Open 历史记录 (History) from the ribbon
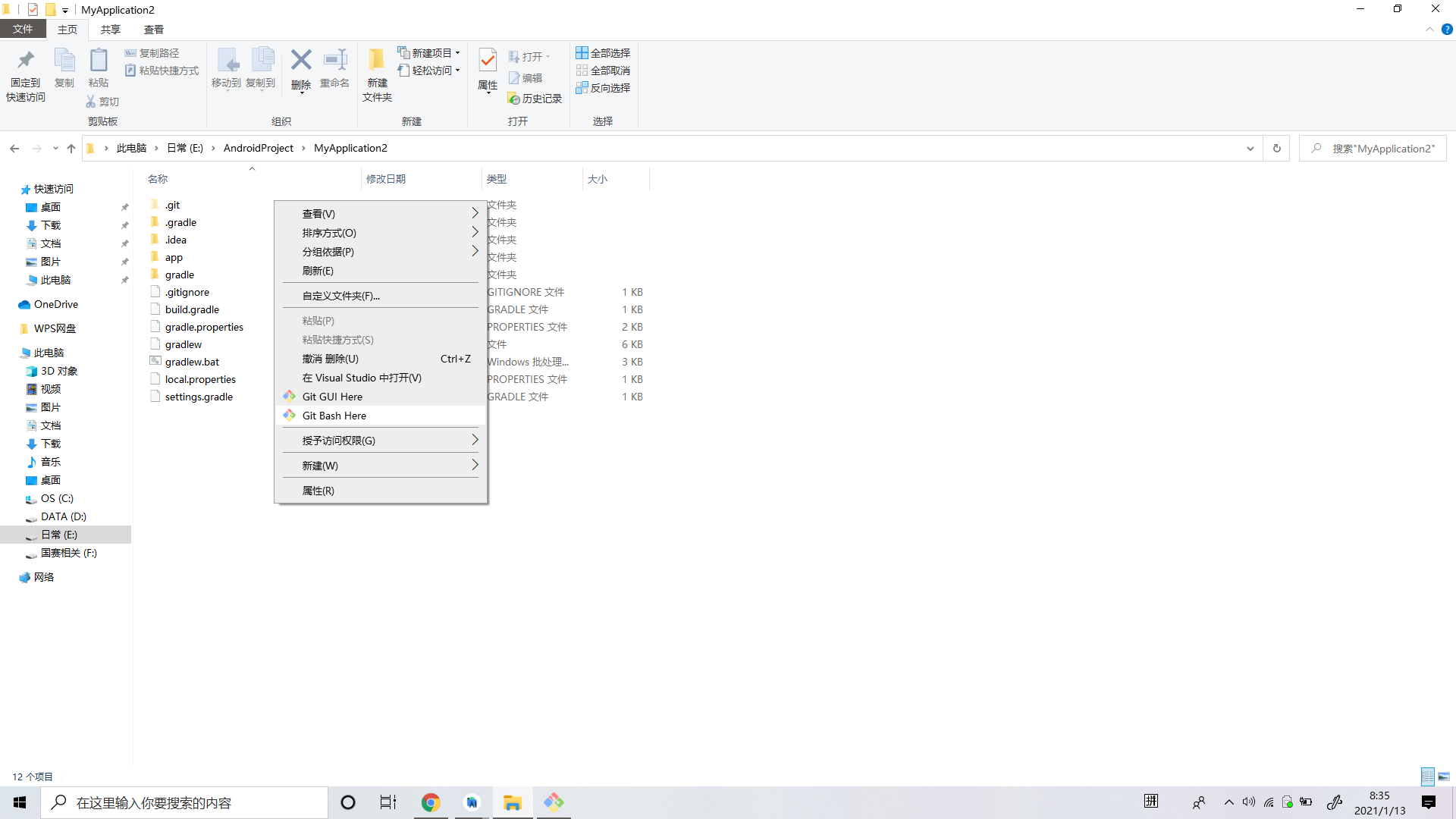 click(x=535, y=98)
